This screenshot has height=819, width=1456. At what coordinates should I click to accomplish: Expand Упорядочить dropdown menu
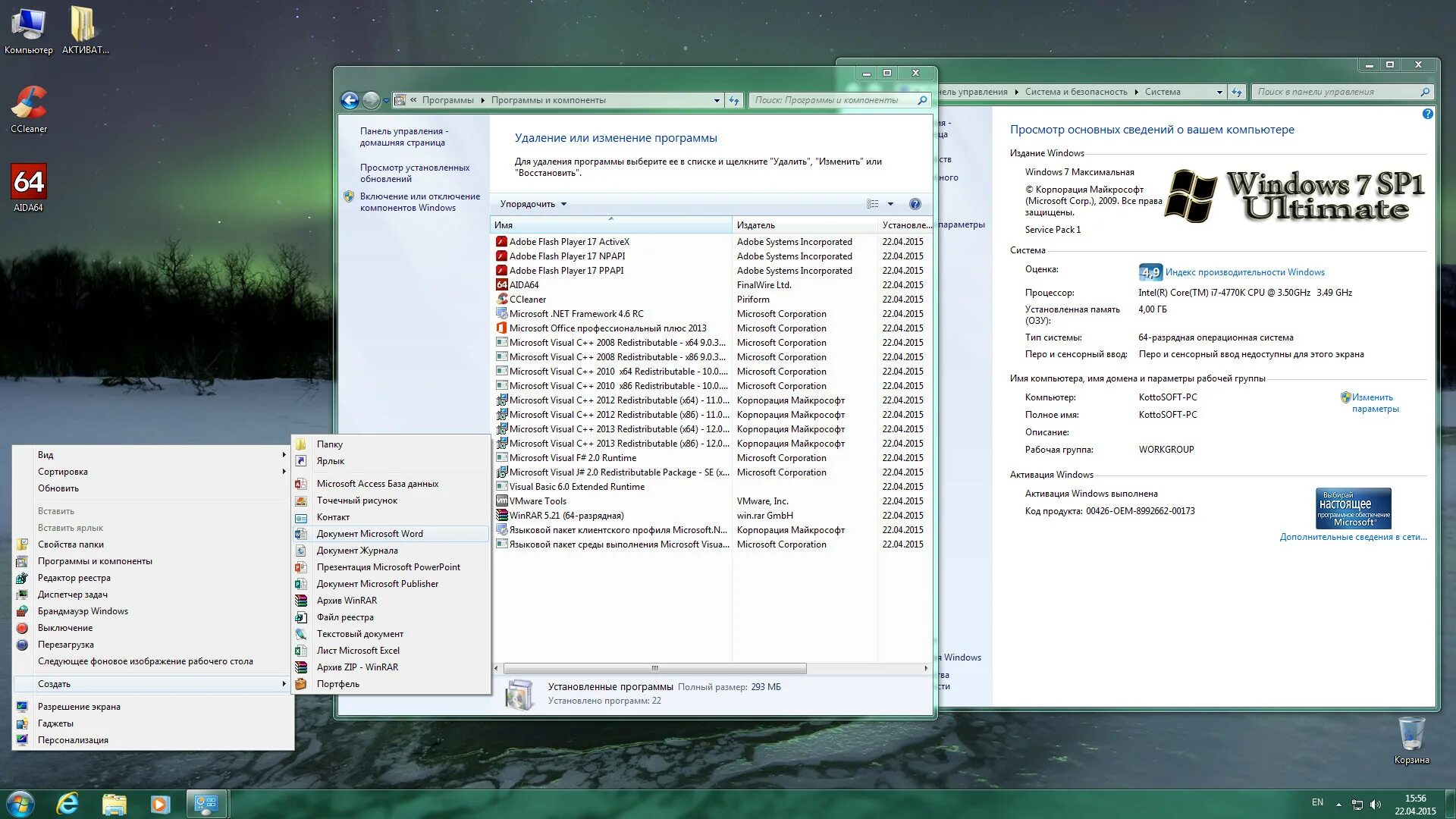point(533,203)
